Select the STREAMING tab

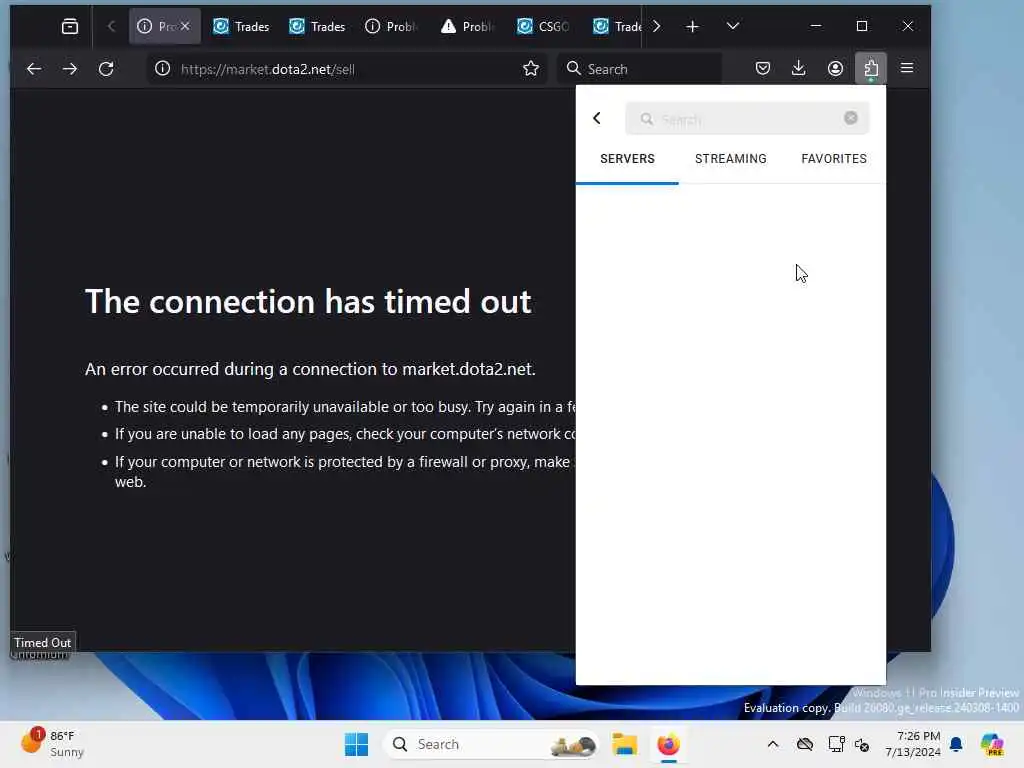point(730,159)
